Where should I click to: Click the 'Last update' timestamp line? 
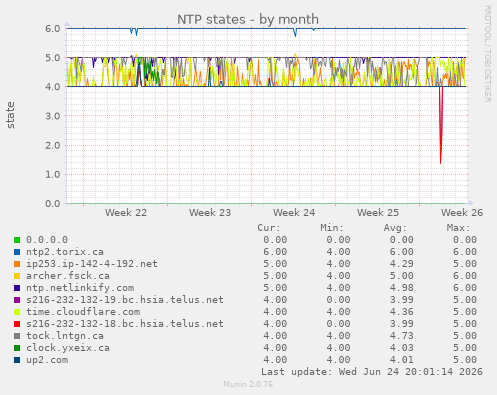(372, 372)
